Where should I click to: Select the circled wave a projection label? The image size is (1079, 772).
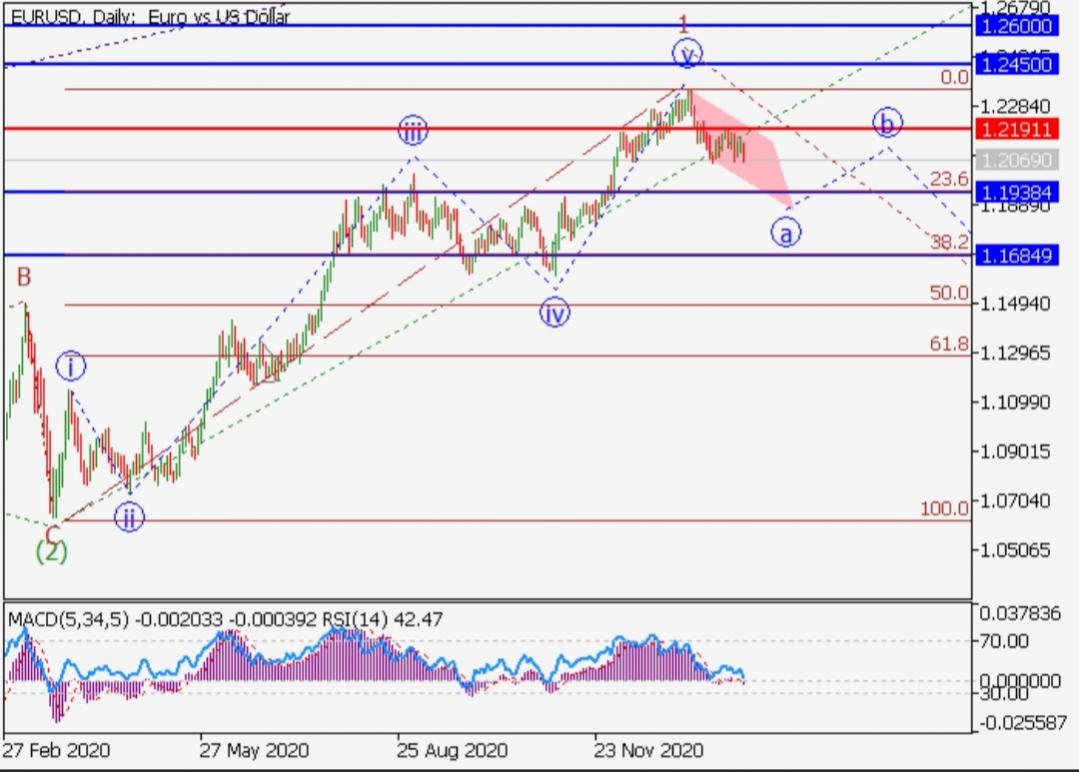785,233
